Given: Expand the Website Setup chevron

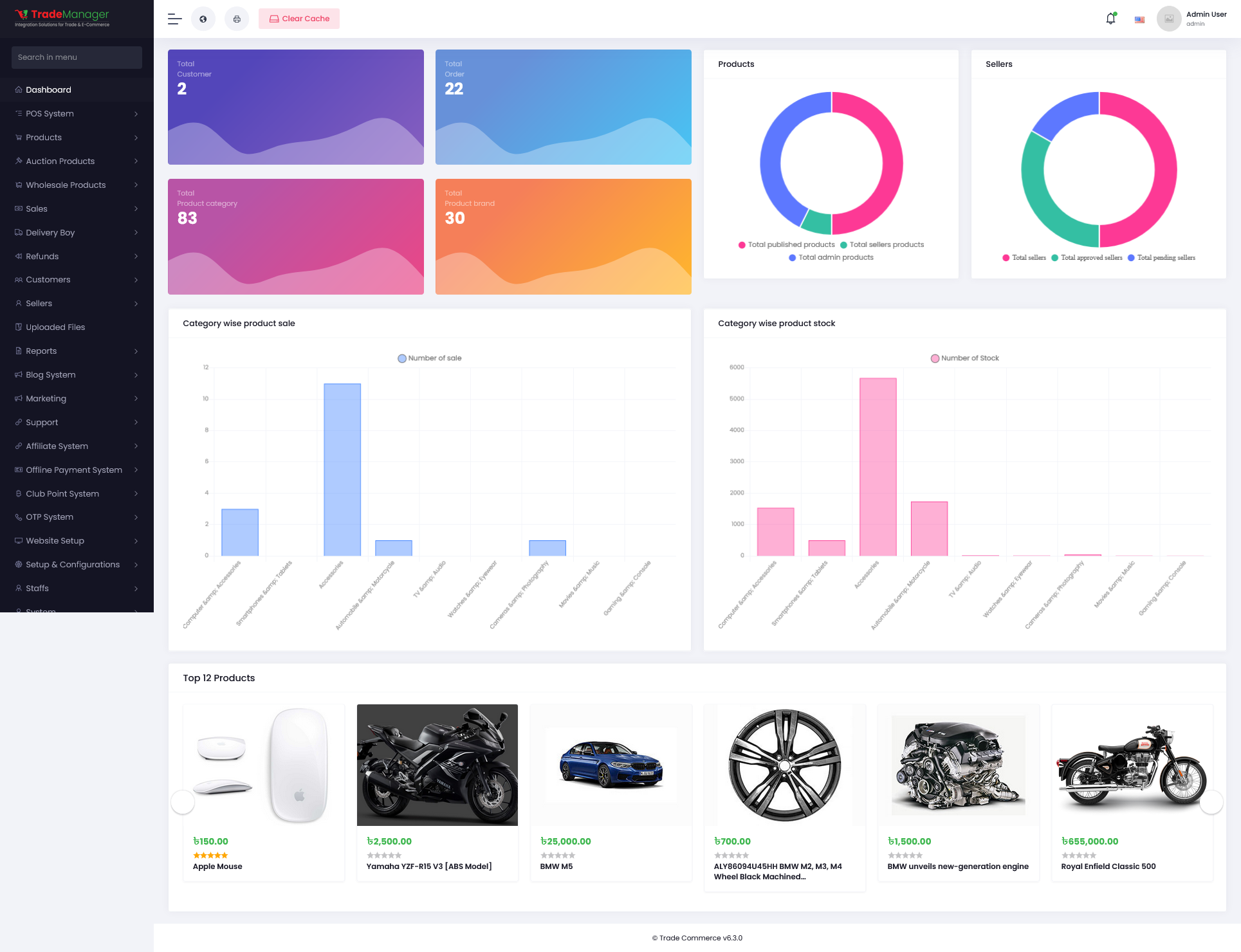Looking at the screenshot, I should pos(136,541).
